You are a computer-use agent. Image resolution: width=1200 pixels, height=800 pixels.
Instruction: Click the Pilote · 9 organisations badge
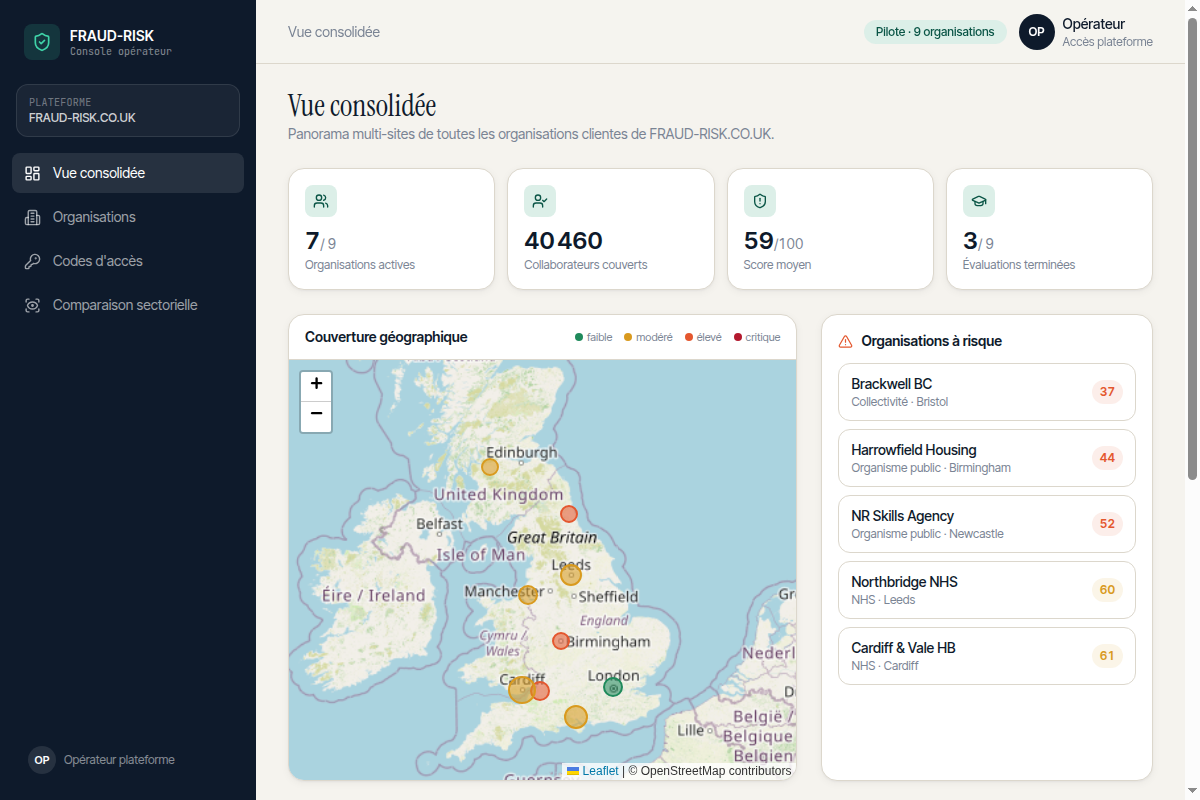(x=935, y=32)
